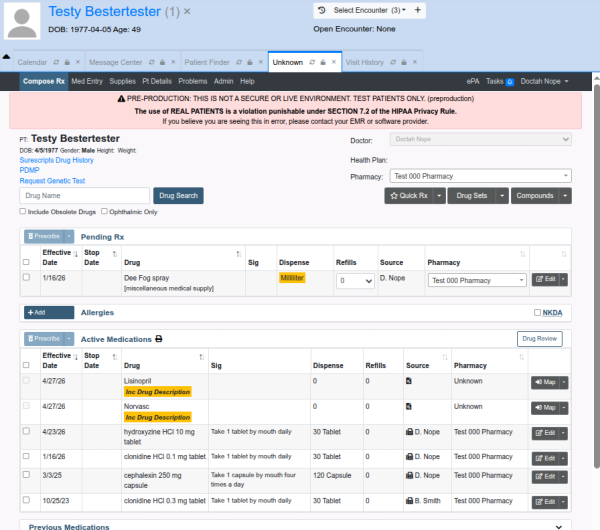
Task: Click the source icon in the Norvasc row
Action: (408, 407)
